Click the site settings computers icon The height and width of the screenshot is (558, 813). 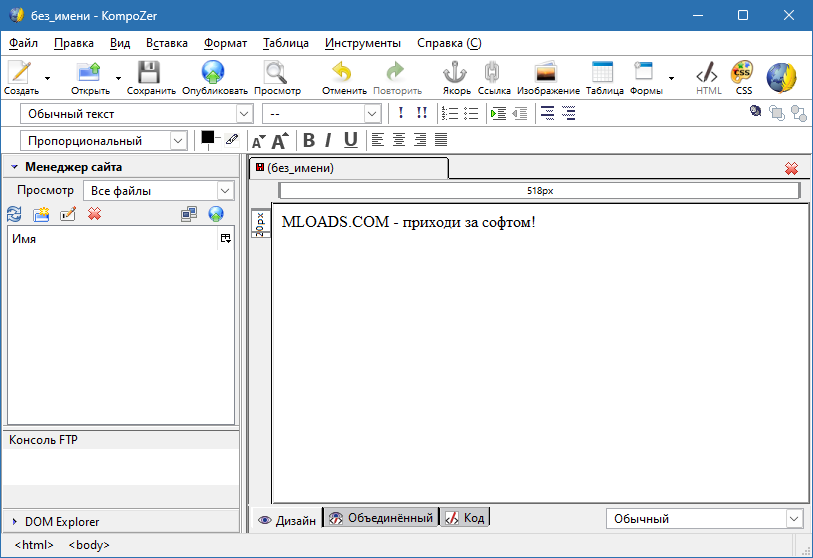pos(189,214)
